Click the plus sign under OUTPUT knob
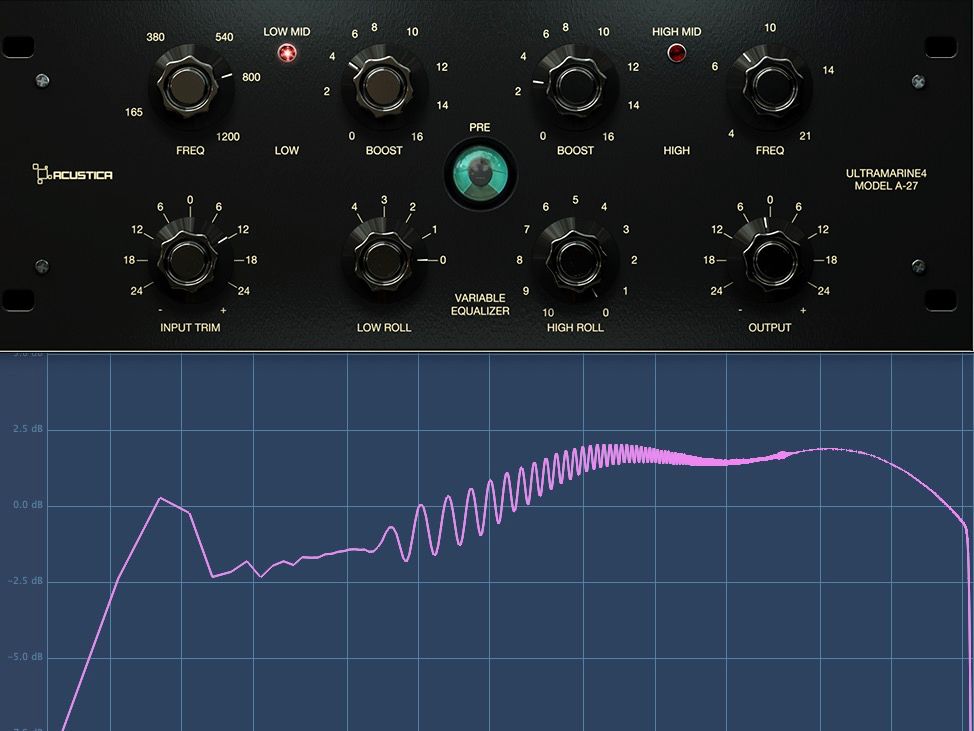Screen dimensions: 974x731 (x=803, y=310)
